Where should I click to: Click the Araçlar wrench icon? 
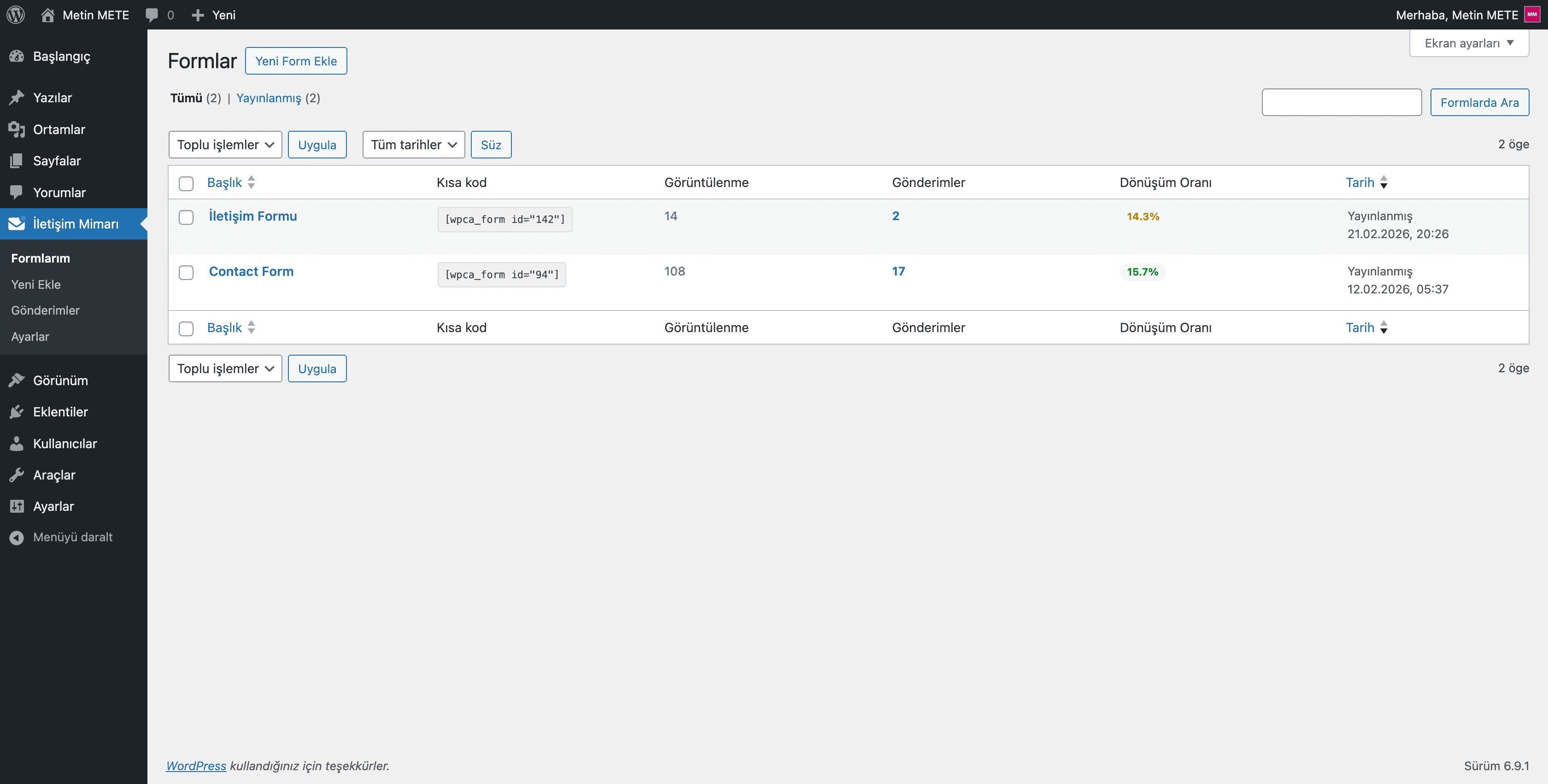(x=16, y=474)
